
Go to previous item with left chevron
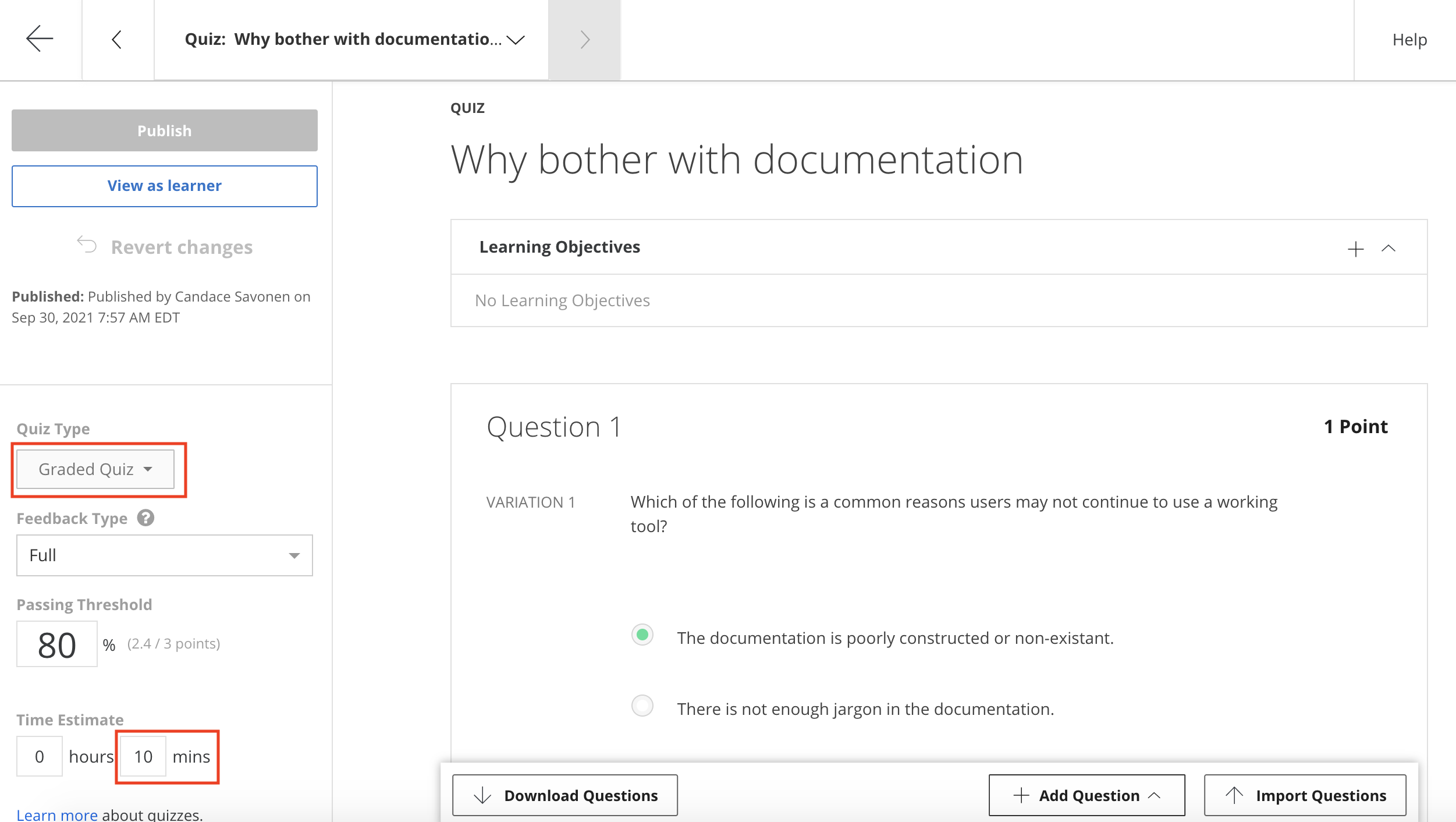pos(117,40)
